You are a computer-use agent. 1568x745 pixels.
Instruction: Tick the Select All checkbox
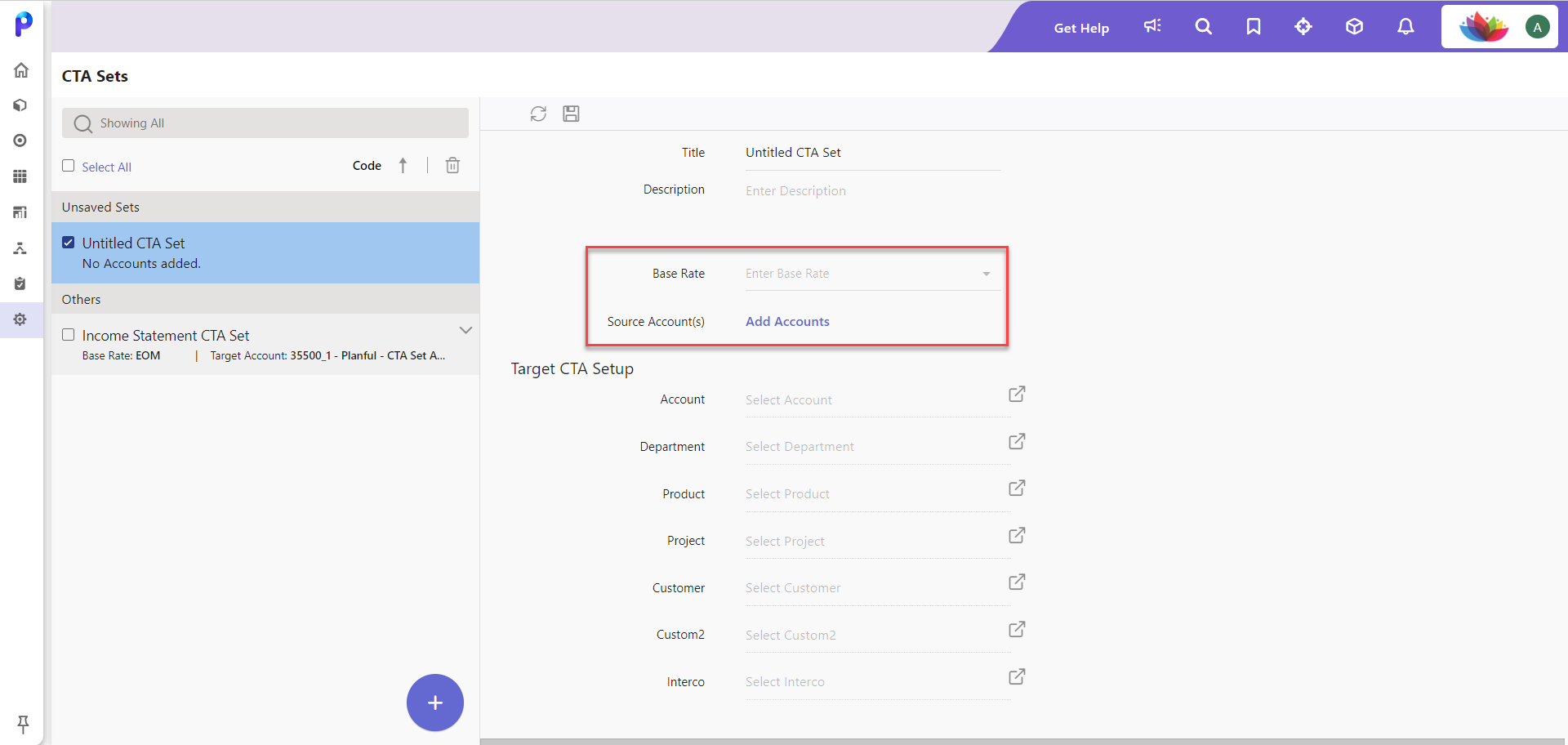(69, 166)
